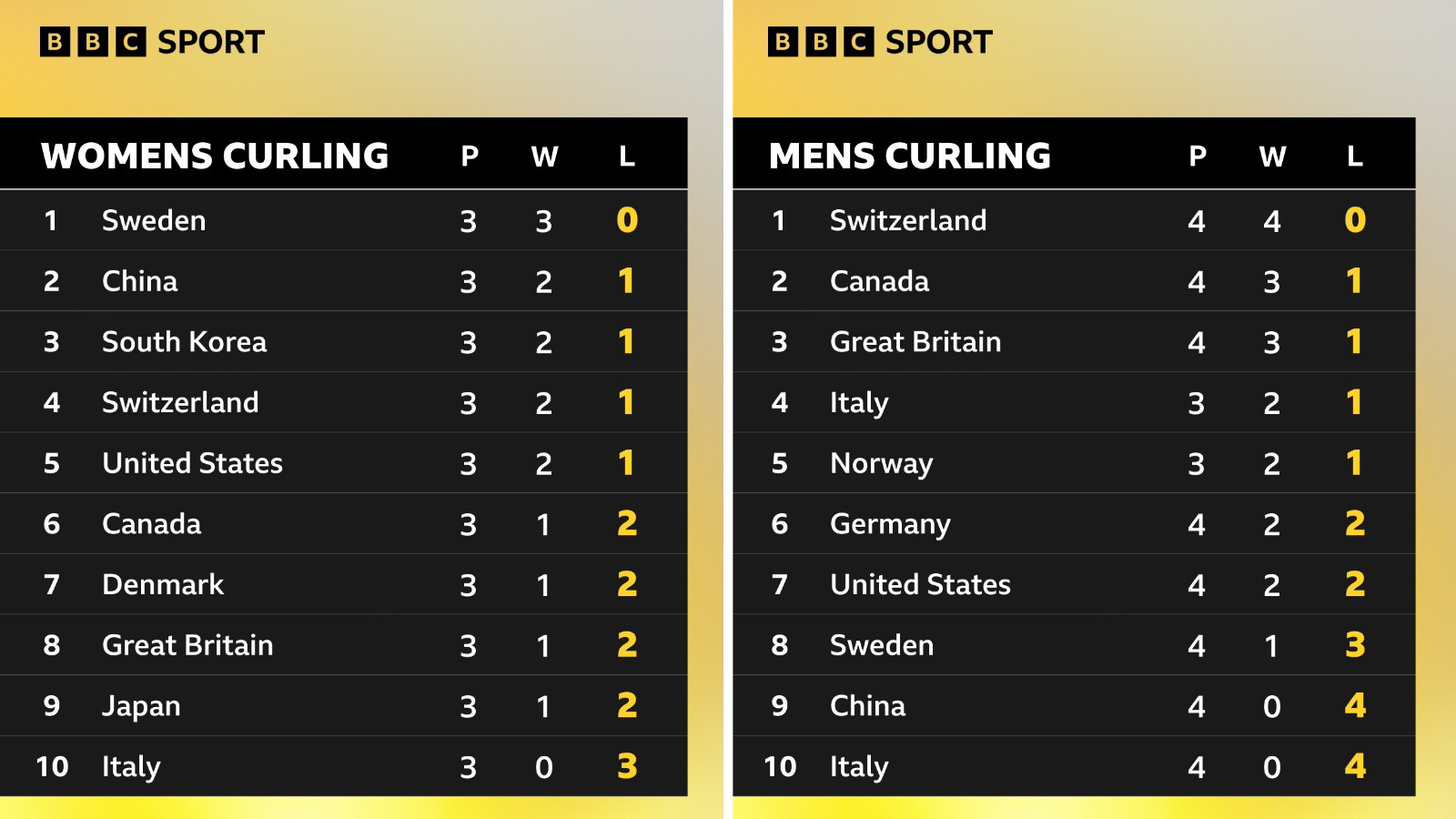
Task: Click the yellow 0 losses for Sweden women
Action: click(x=627, y=220)
